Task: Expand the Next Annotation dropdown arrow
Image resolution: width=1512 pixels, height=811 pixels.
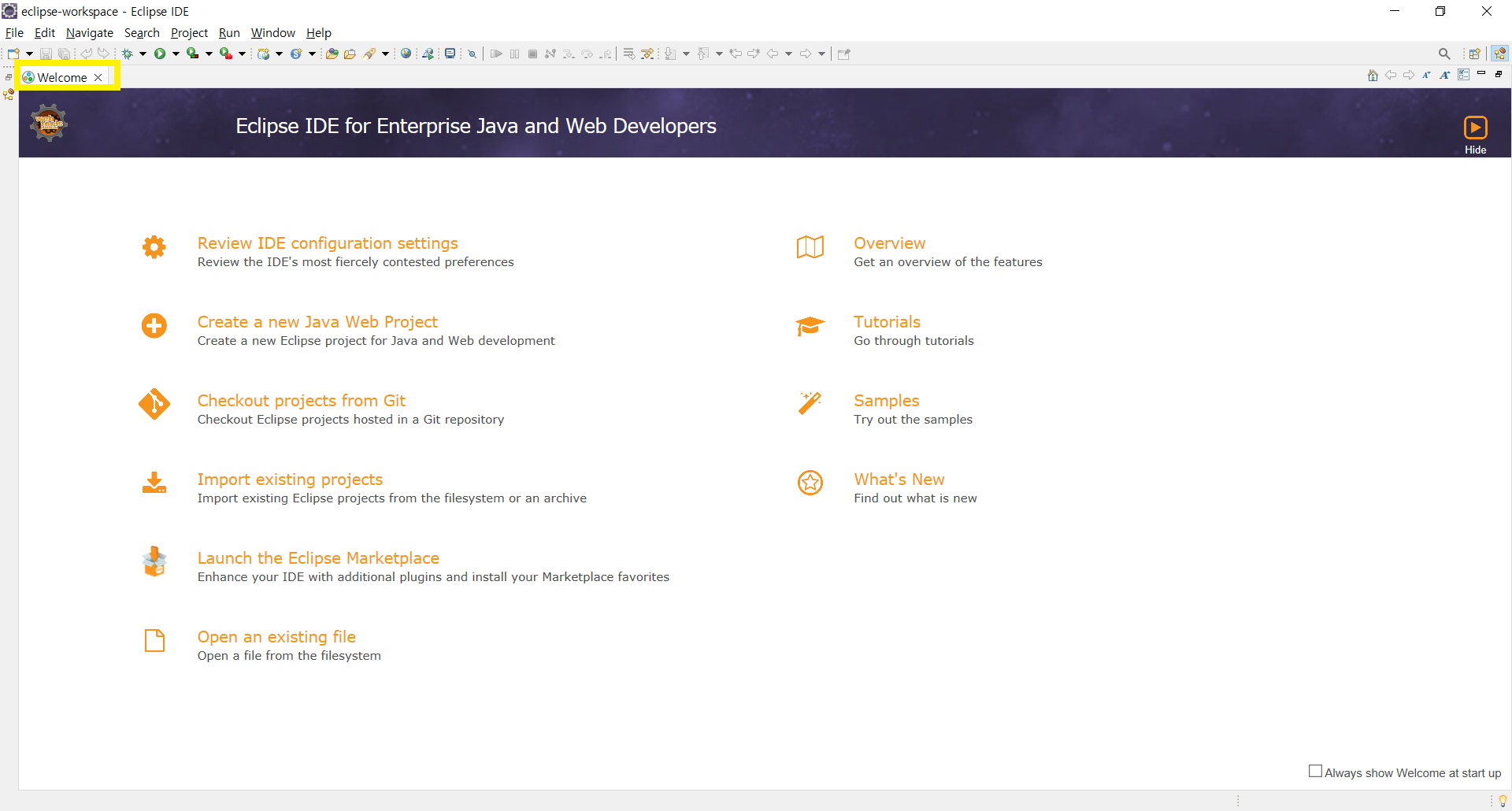Action: [686, 54]
